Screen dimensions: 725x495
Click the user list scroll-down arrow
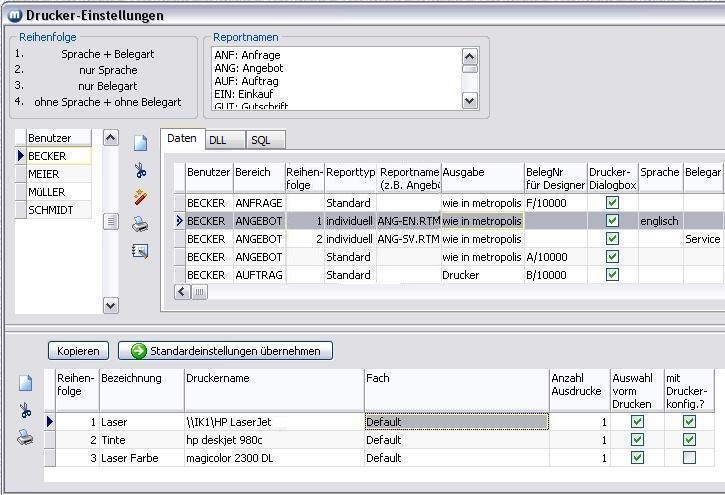pos(111,306)
